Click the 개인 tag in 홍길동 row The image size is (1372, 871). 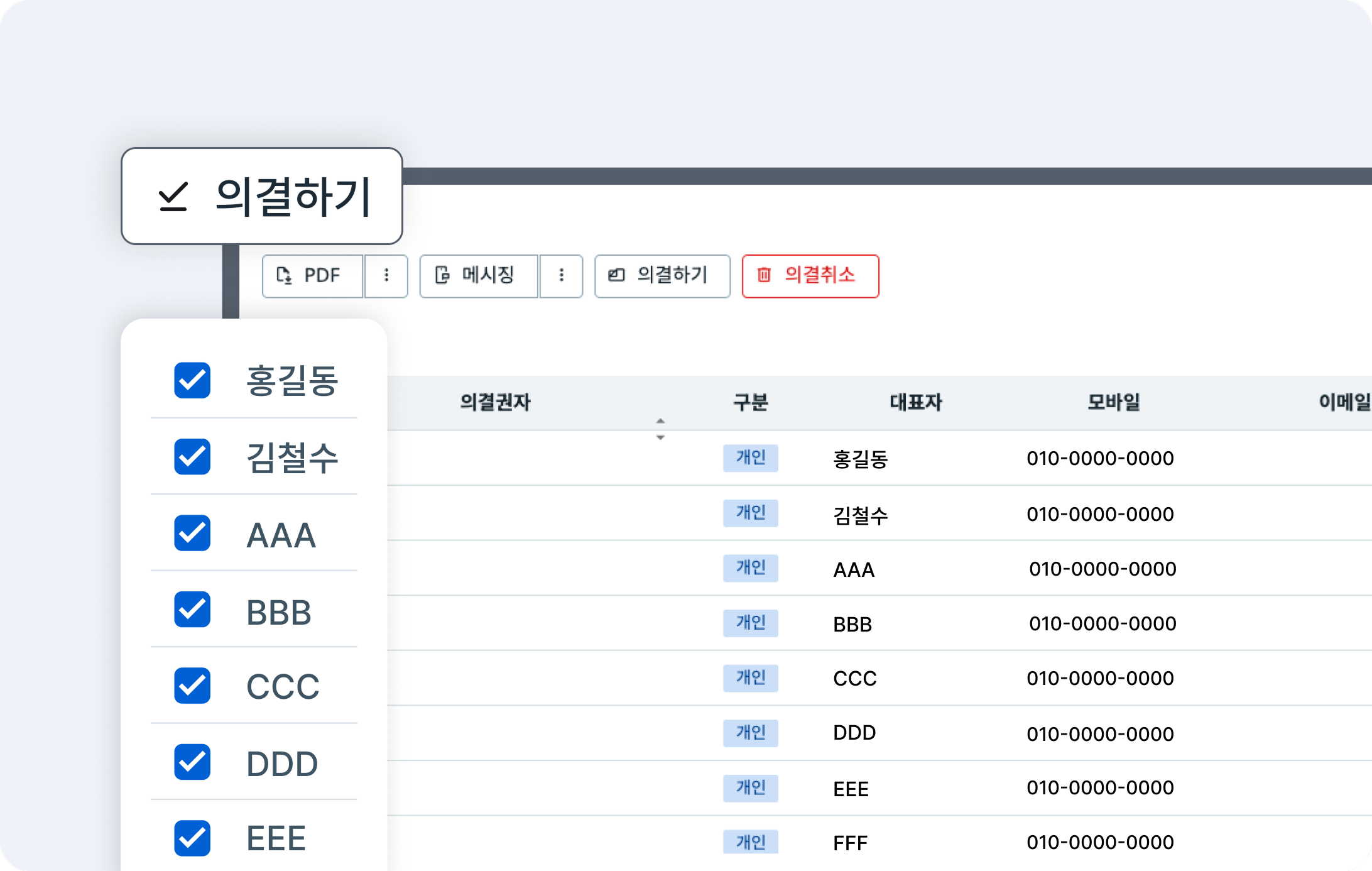751,458
